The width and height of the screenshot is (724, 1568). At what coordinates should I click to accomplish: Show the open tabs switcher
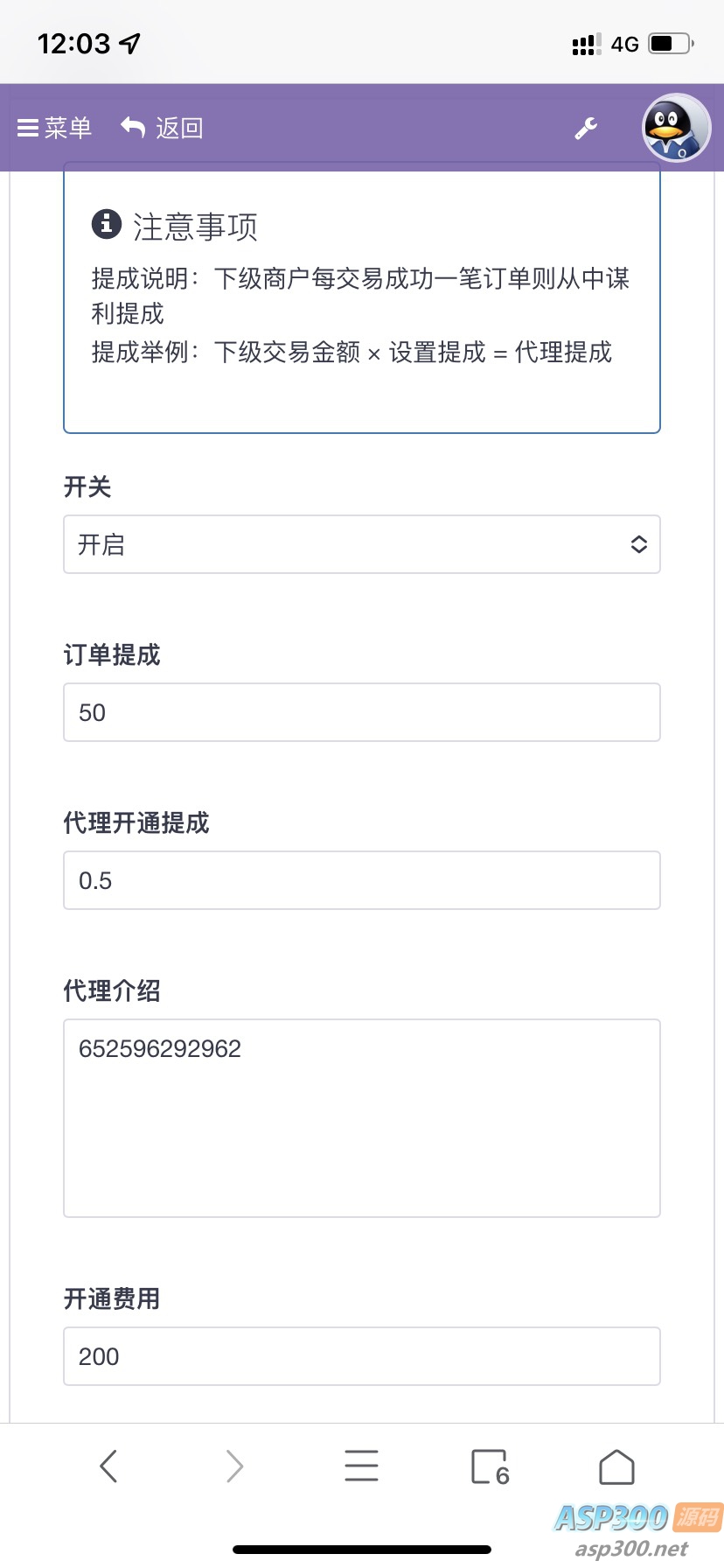point(490,1466)
